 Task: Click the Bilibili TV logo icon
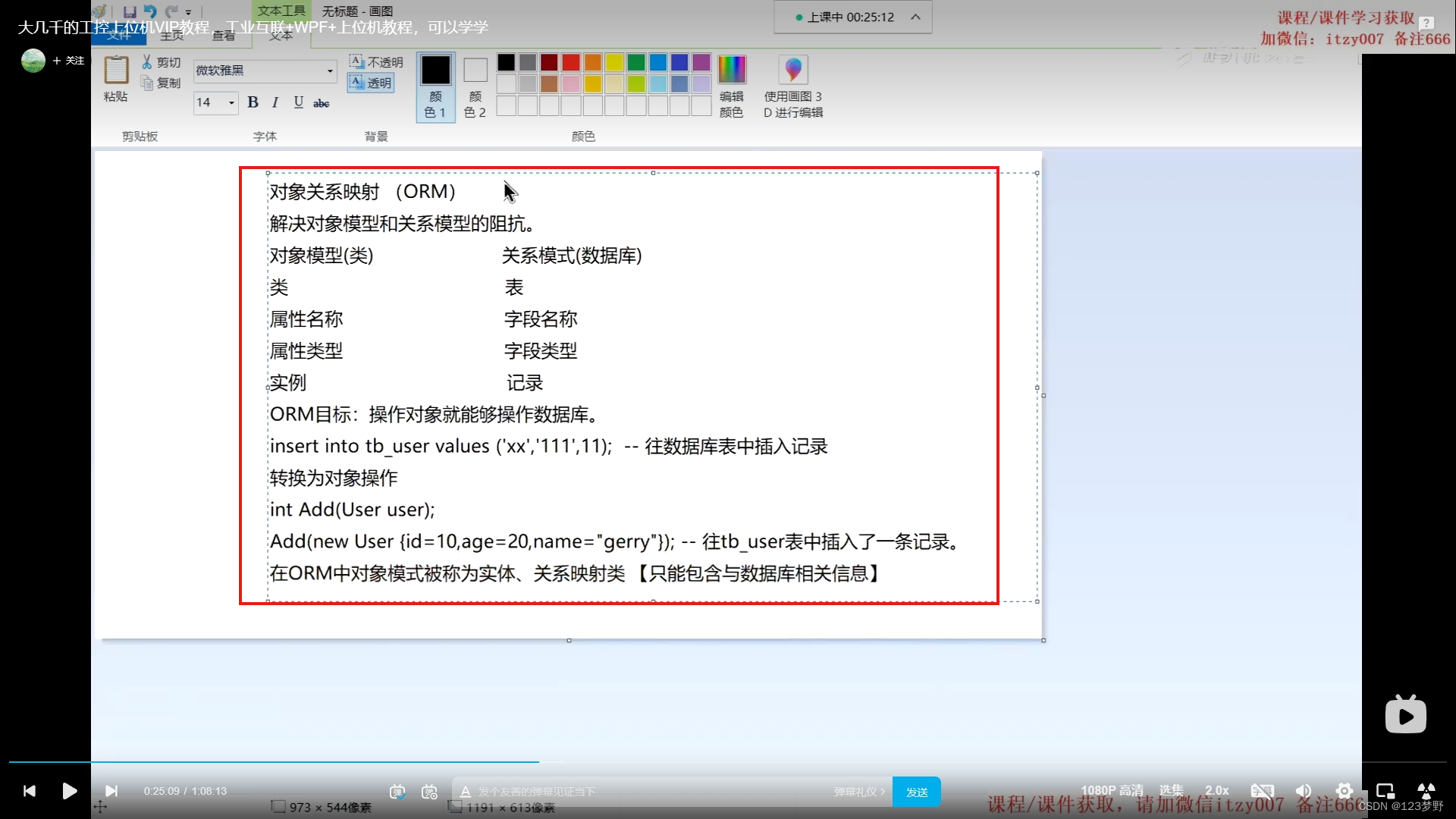click(x=1406, y=714)
